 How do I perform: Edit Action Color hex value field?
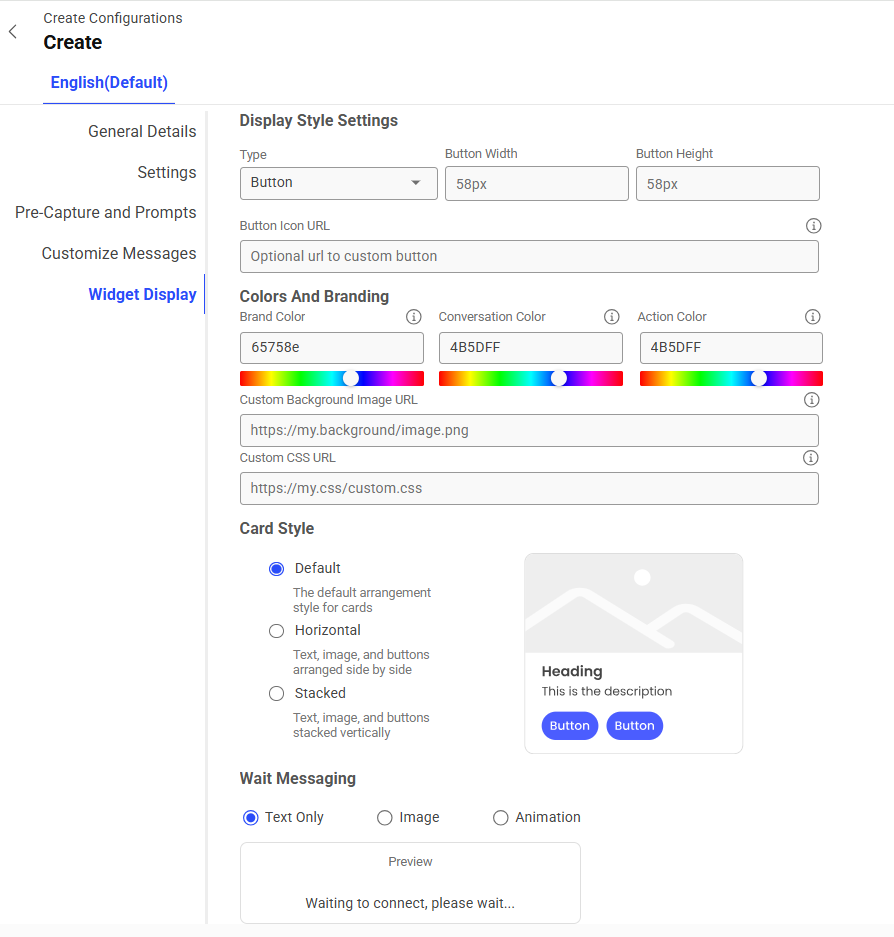[731, 348]
